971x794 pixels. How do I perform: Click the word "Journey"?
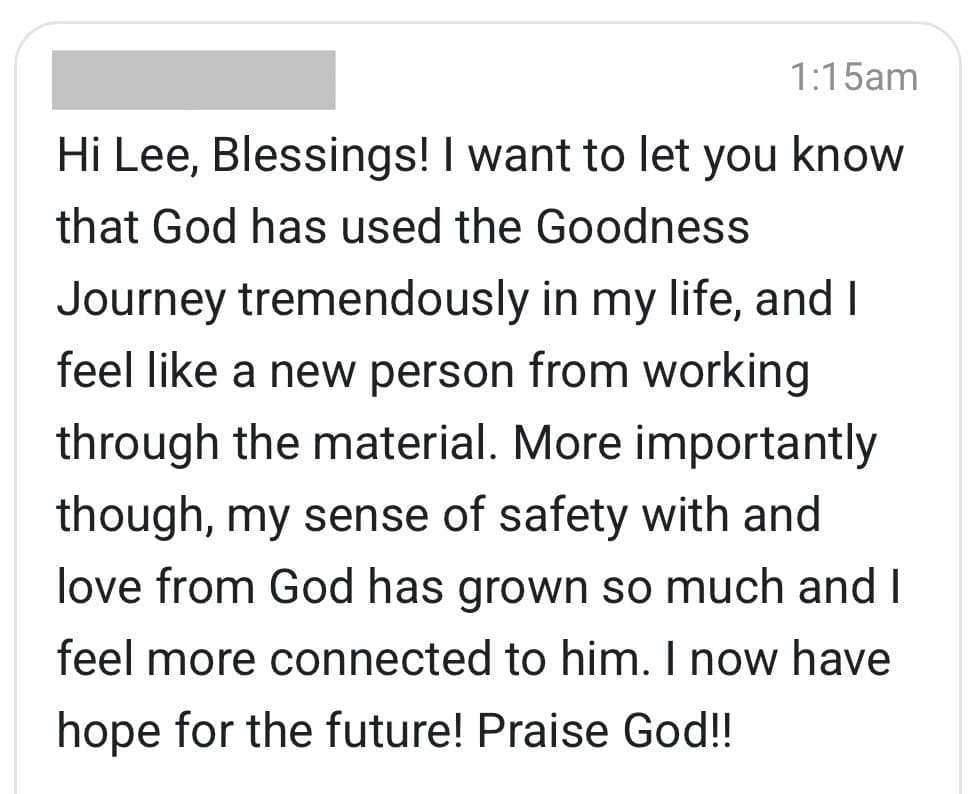pos(141,301)
